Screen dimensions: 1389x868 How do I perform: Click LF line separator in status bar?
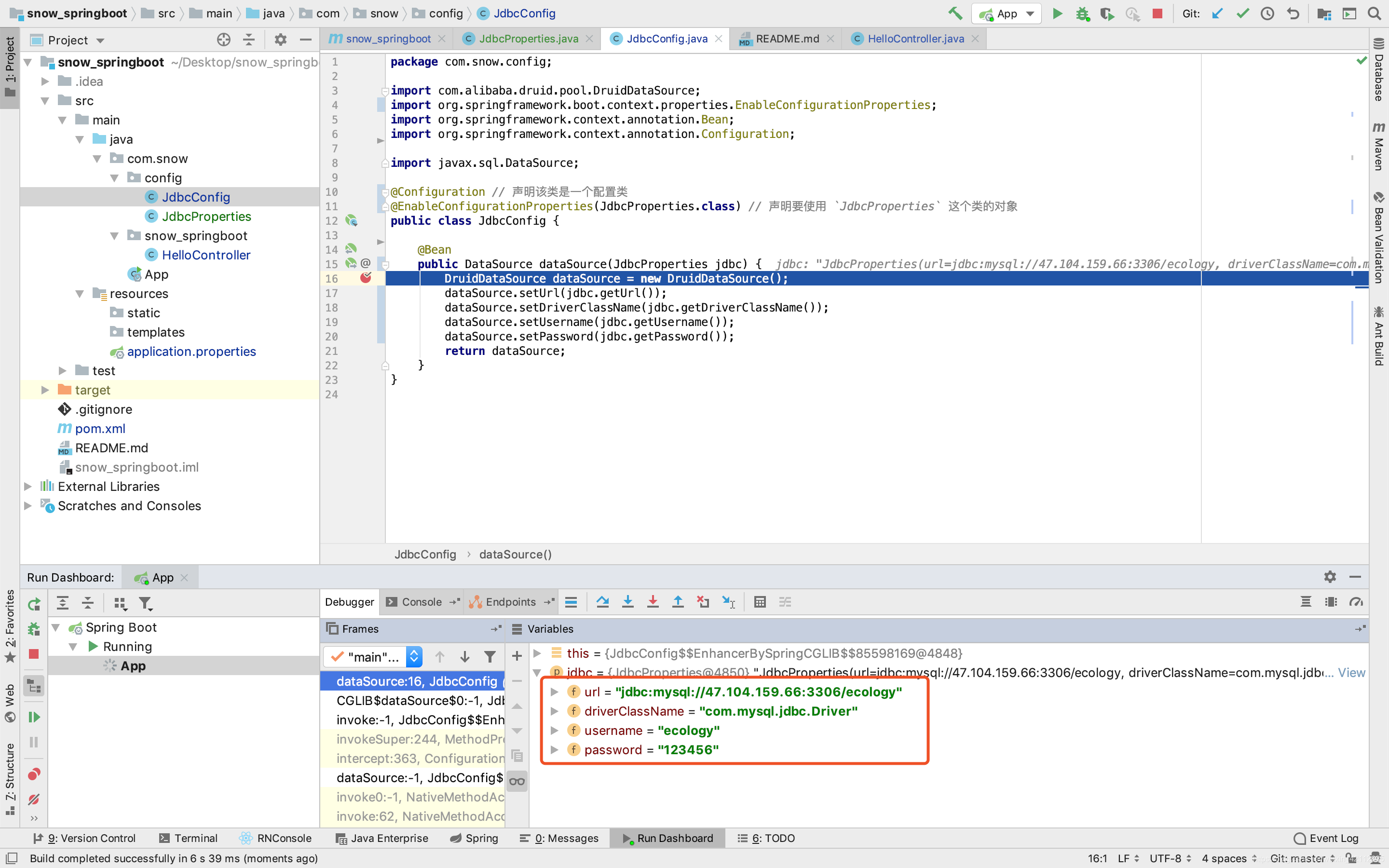[x=1129, y=858]
